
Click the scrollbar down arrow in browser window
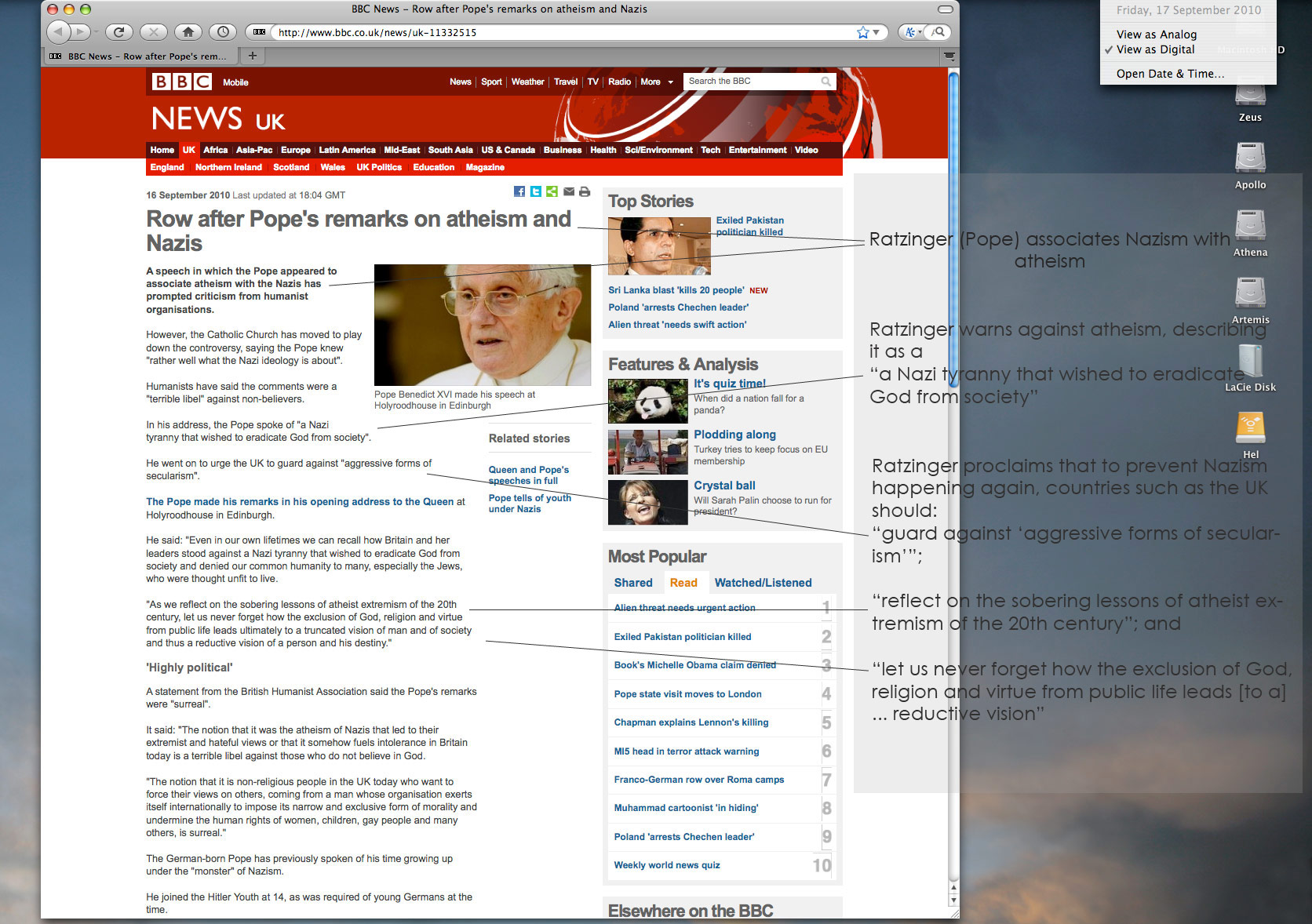tap(953, 902)
